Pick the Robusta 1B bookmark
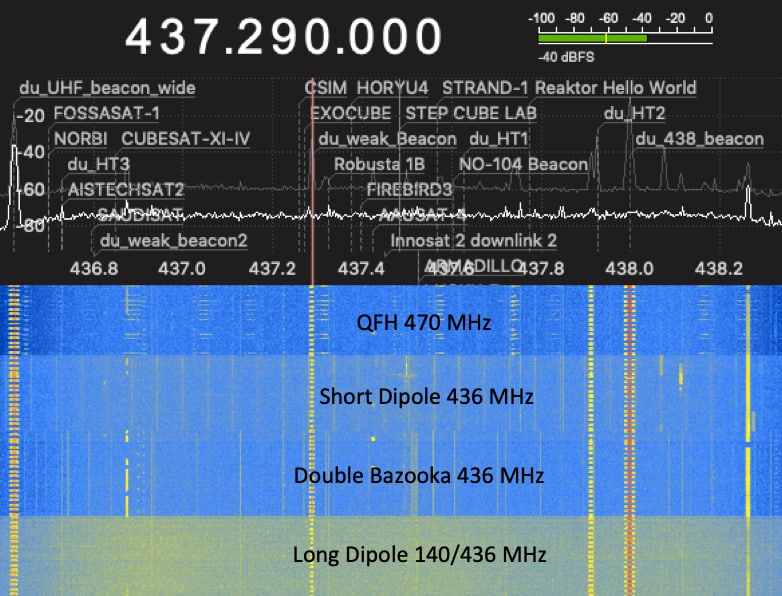Image resolution: width=782 pixels, height=596 pixels. tap(379, 163)
